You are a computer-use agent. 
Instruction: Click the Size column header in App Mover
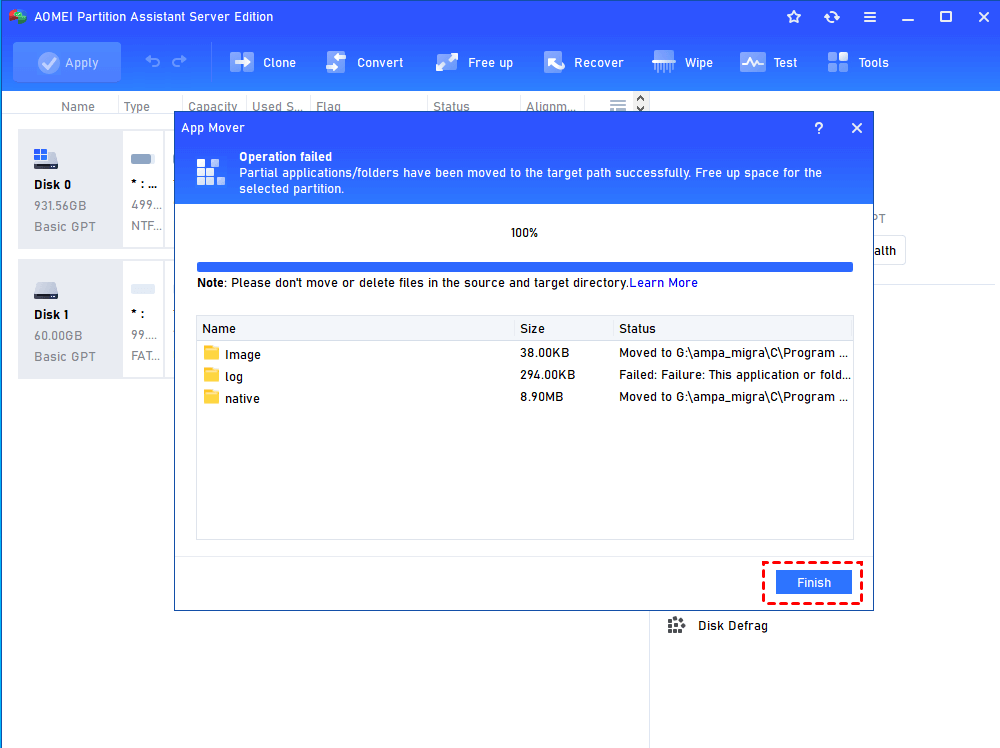tap(564, 328)
